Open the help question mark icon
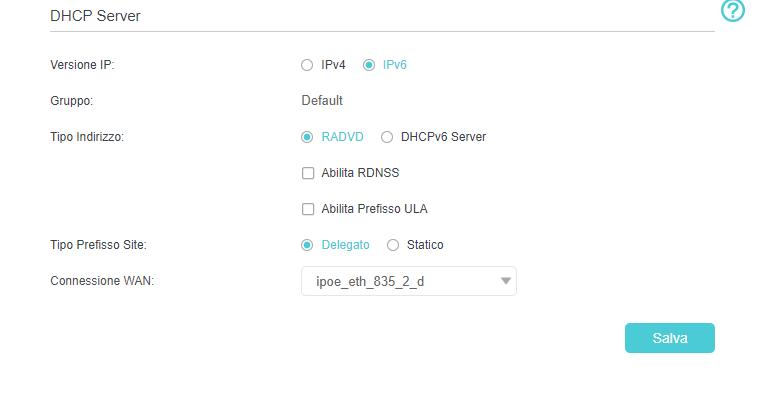 (x=733, y=10)
